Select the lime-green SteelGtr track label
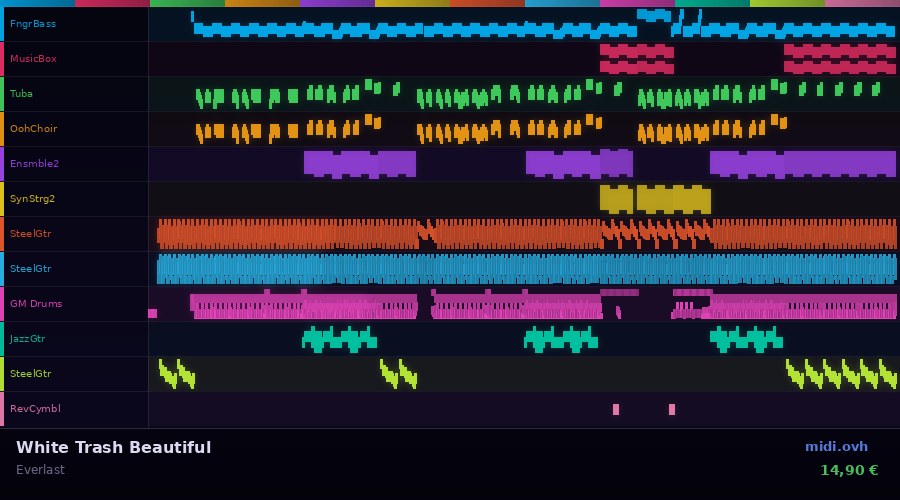900x500 pixels. pyautogui.click(x=30, y=374)
